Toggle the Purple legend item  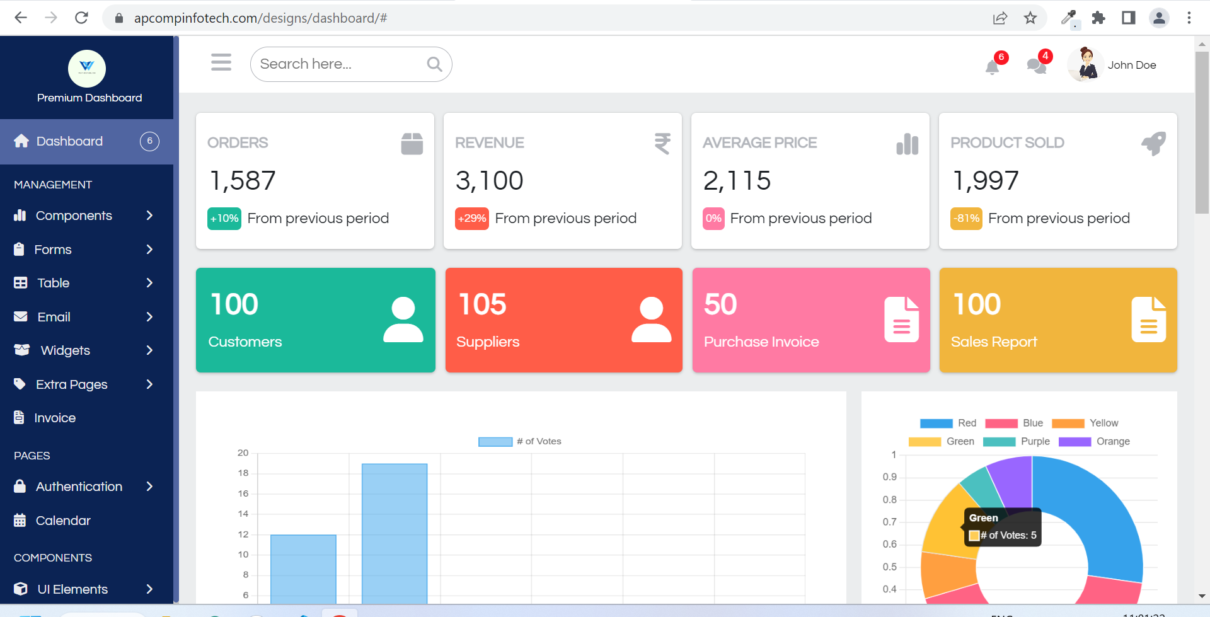(x=1017, y=441)
